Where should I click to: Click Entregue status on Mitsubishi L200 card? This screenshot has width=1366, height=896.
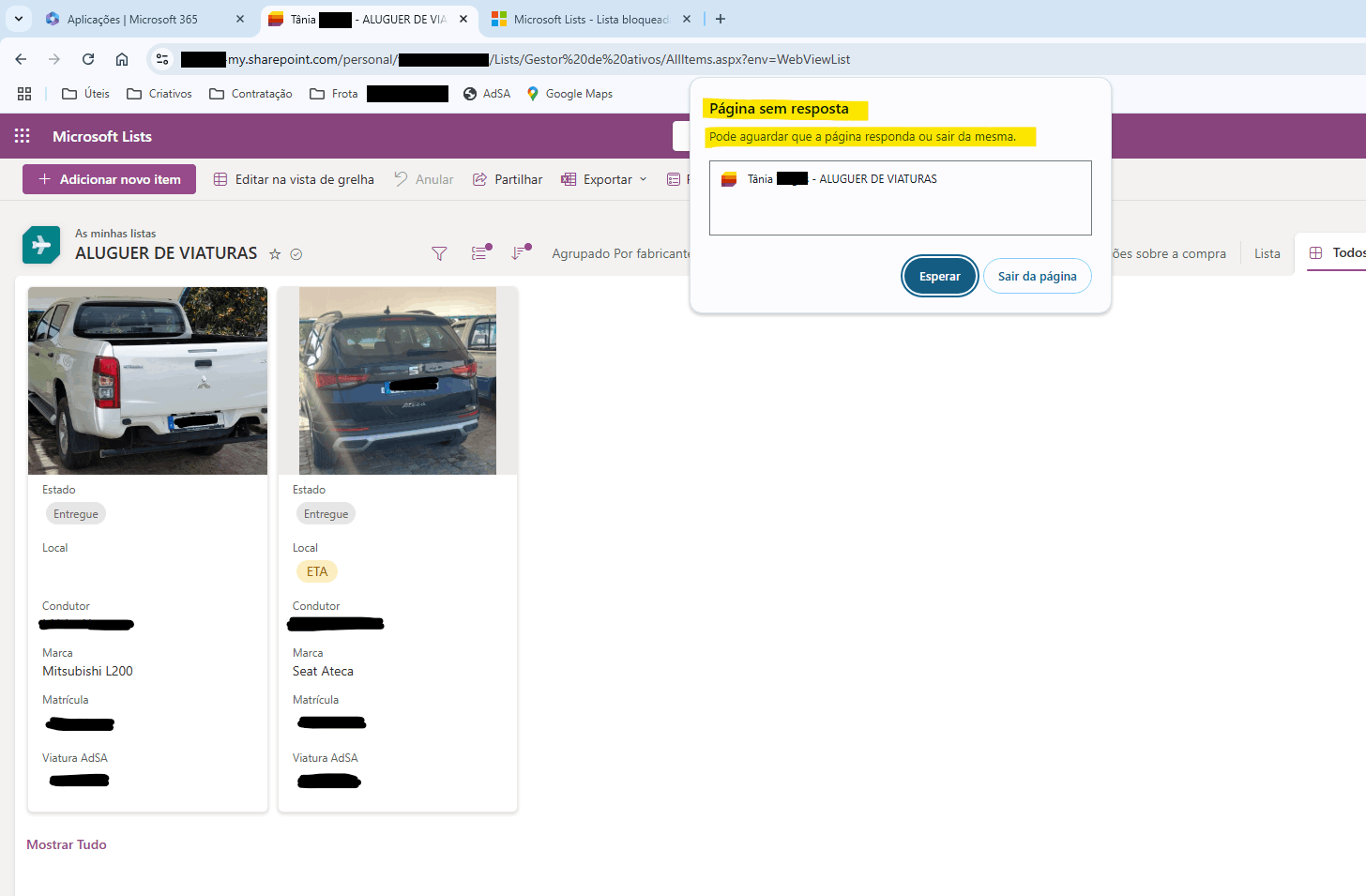click(x=76, y=514)
